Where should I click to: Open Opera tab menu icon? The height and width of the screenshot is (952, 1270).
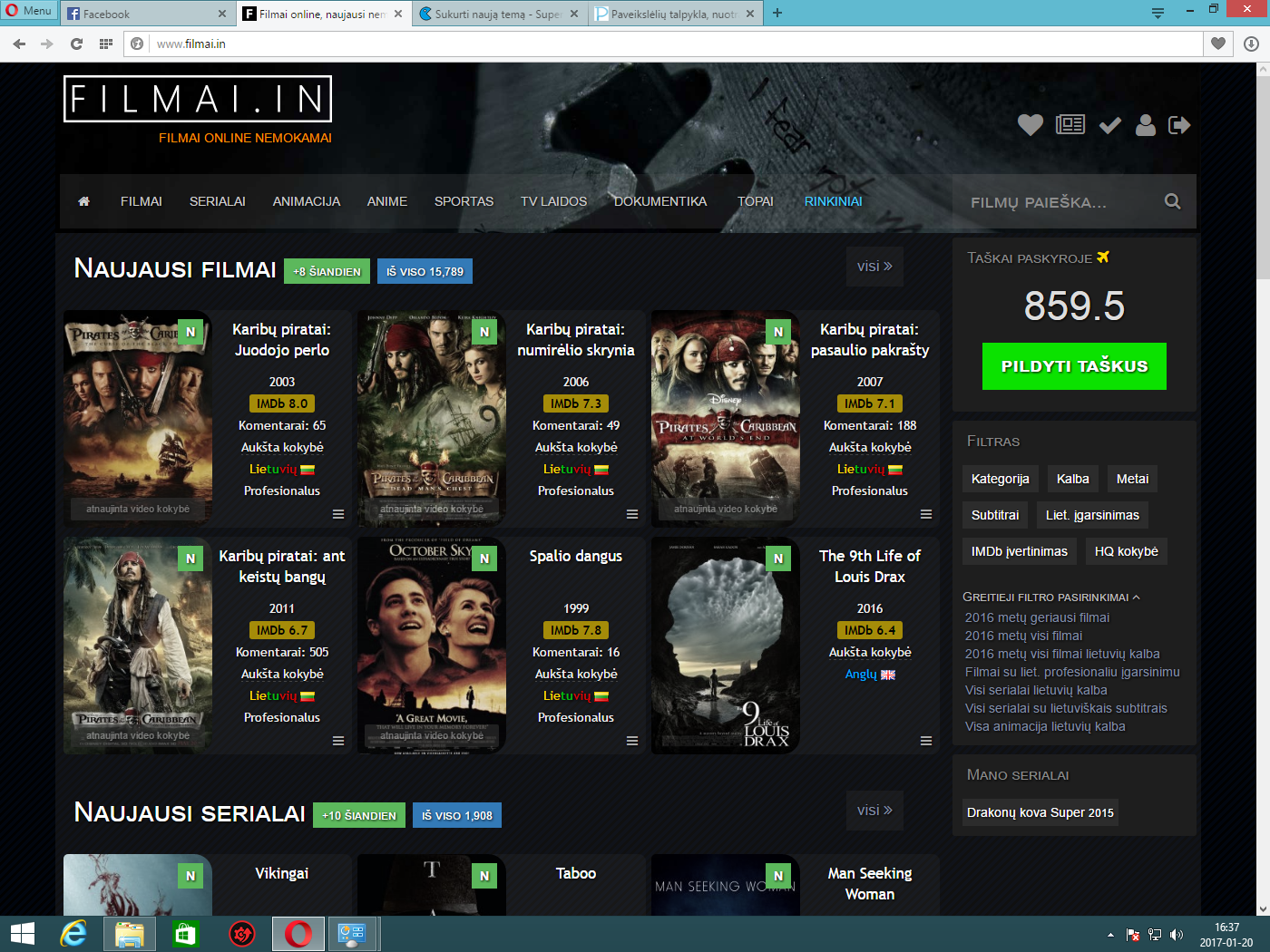click(x=1158, y=13)
